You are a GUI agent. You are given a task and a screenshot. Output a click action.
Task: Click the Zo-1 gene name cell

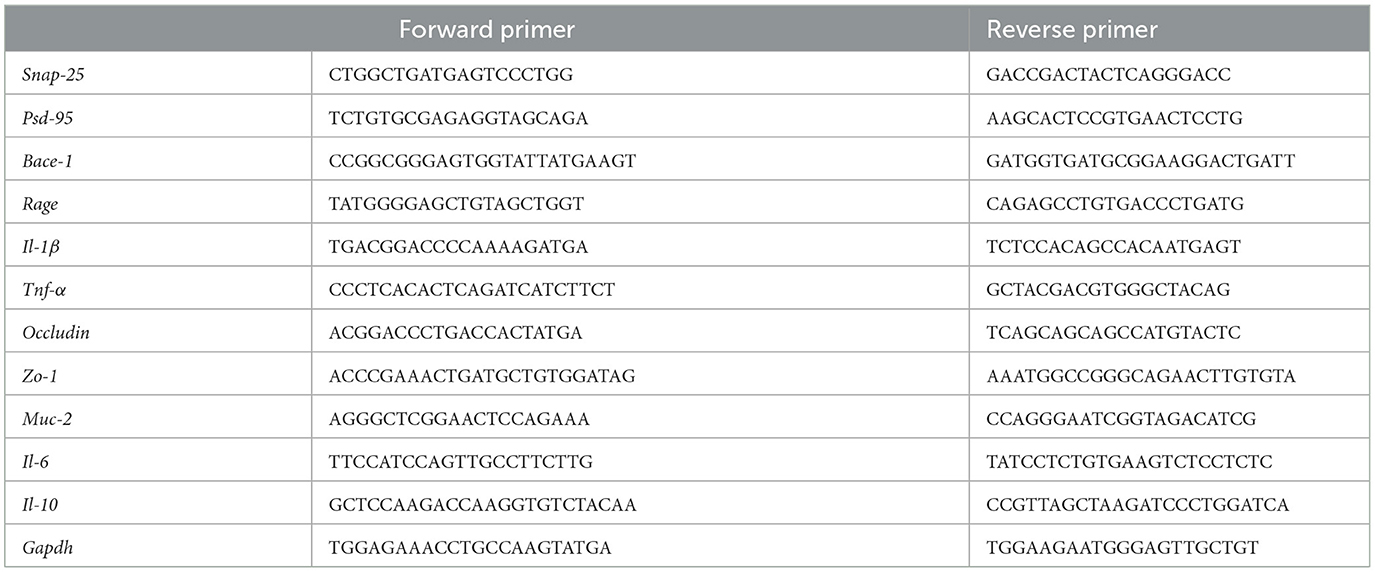tap(36, 376)
